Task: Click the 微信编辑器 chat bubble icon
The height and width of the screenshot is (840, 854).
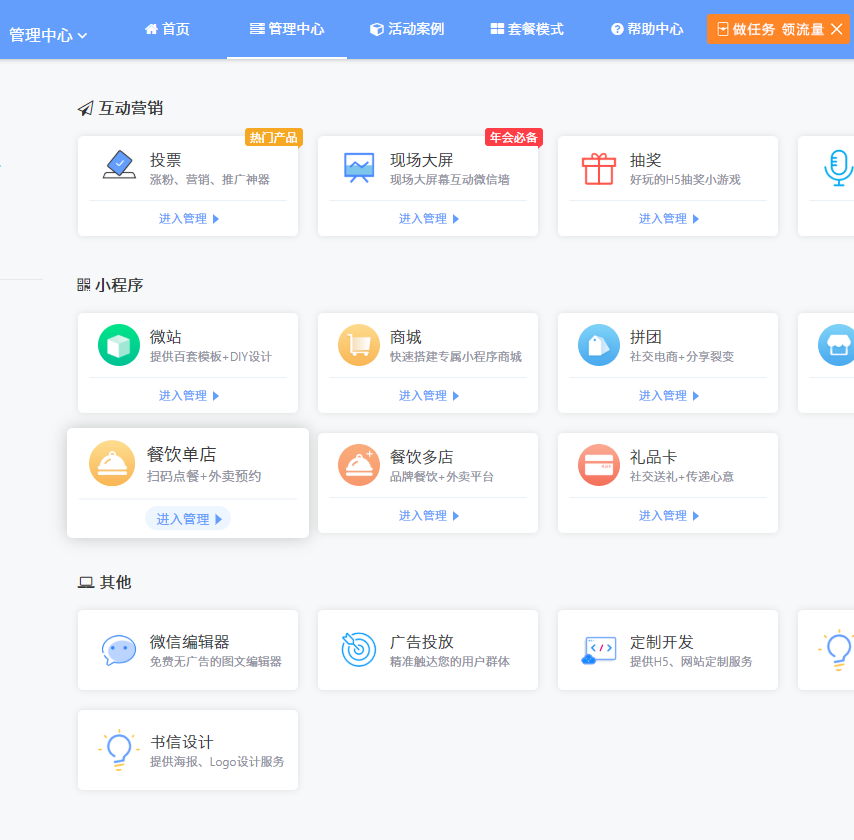Action: coord(119,650)
